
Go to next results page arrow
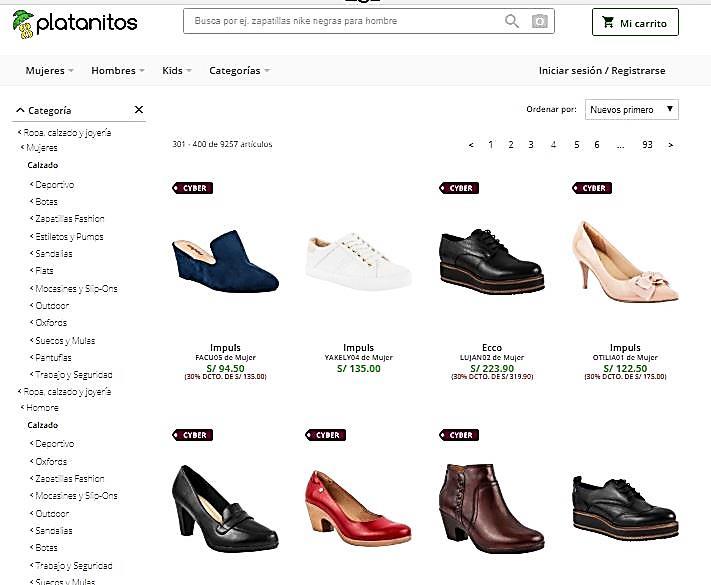[671, 145]
